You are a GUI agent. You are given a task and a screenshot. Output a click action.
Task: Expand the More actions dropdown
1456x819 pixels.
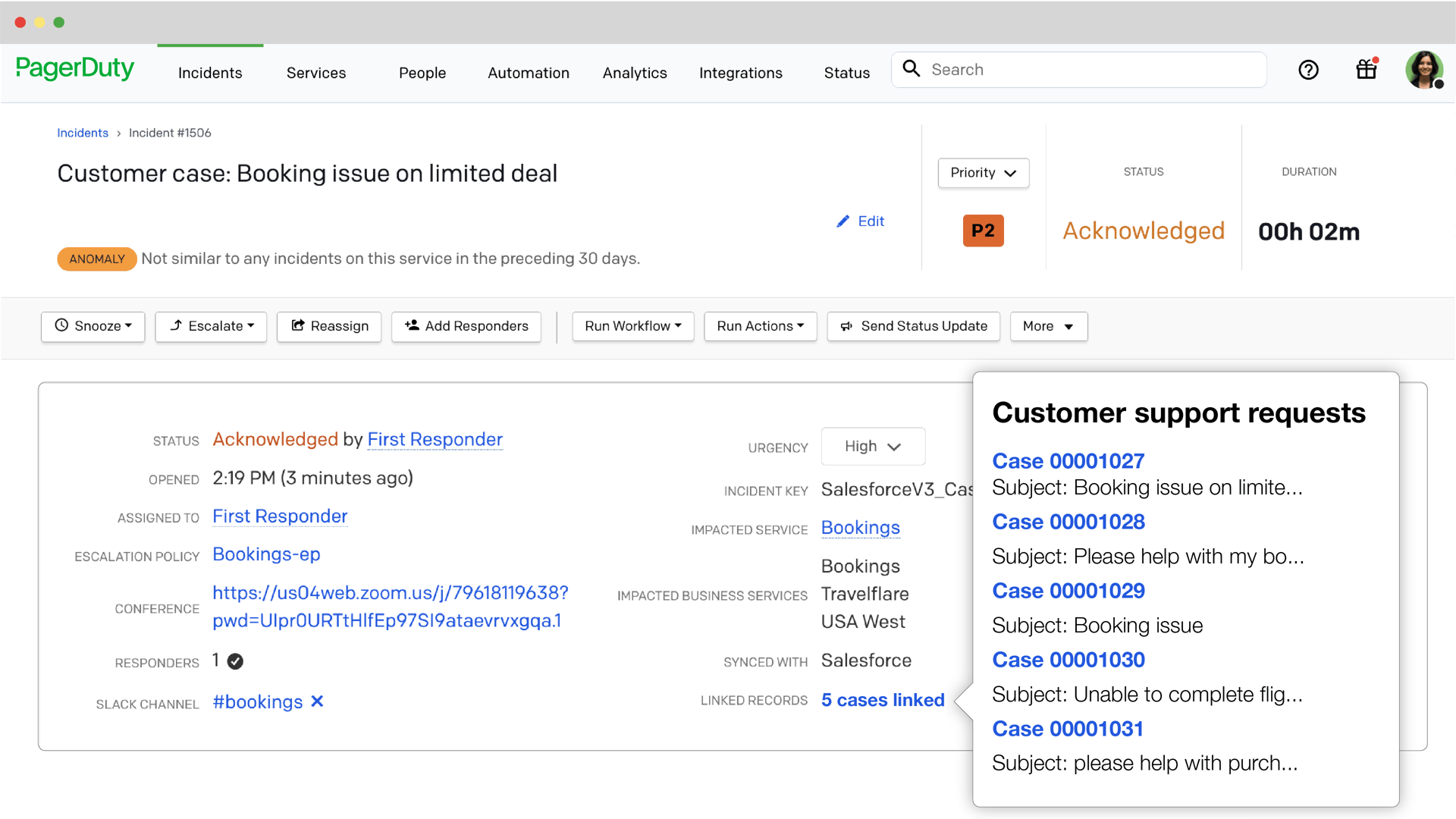pyautogui.click(x=1049, y=326)
